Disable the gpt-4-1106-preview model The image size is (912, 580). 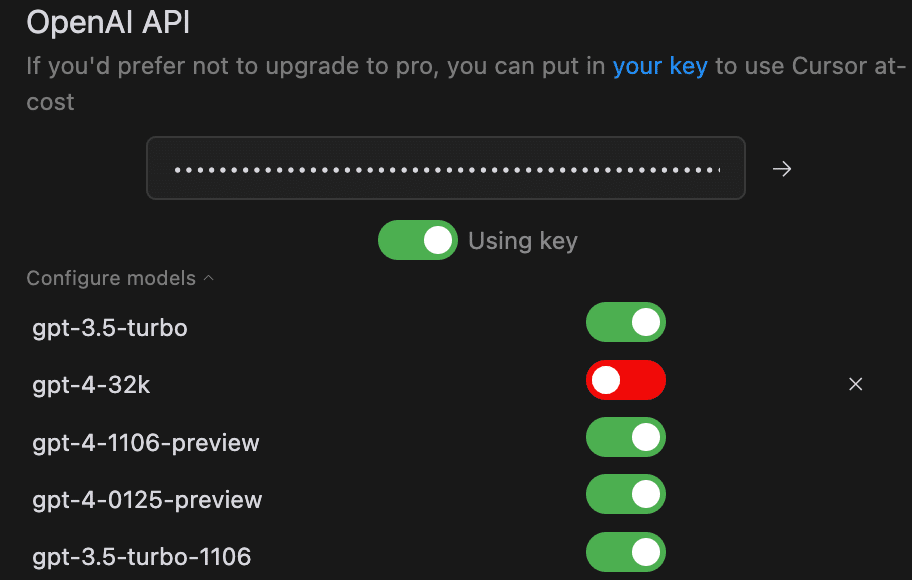tap(625, 437)
